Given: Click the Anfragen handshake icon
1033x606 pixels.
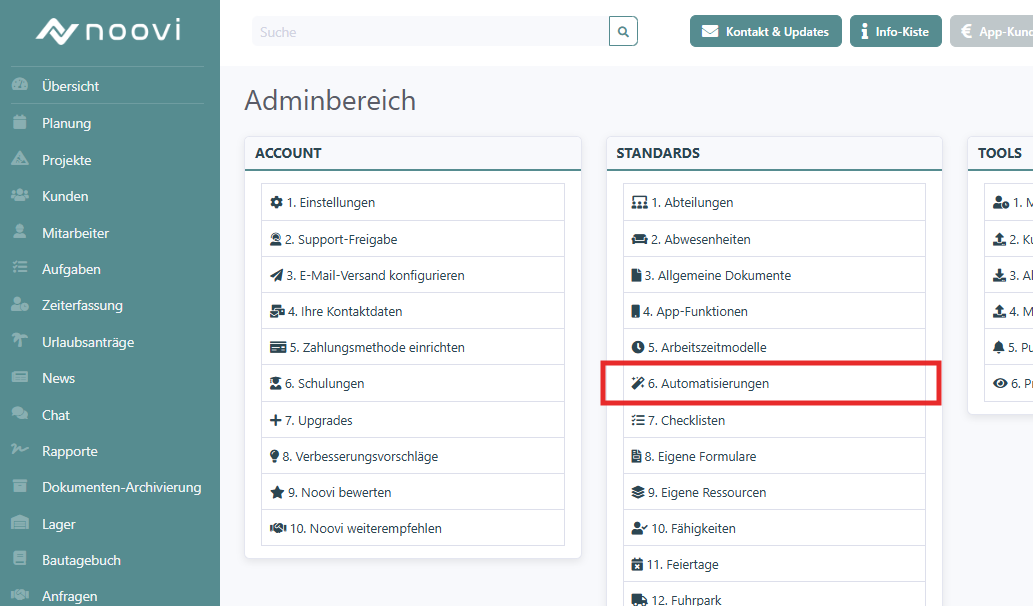Looking at the screenshot, I should [20, 595].
